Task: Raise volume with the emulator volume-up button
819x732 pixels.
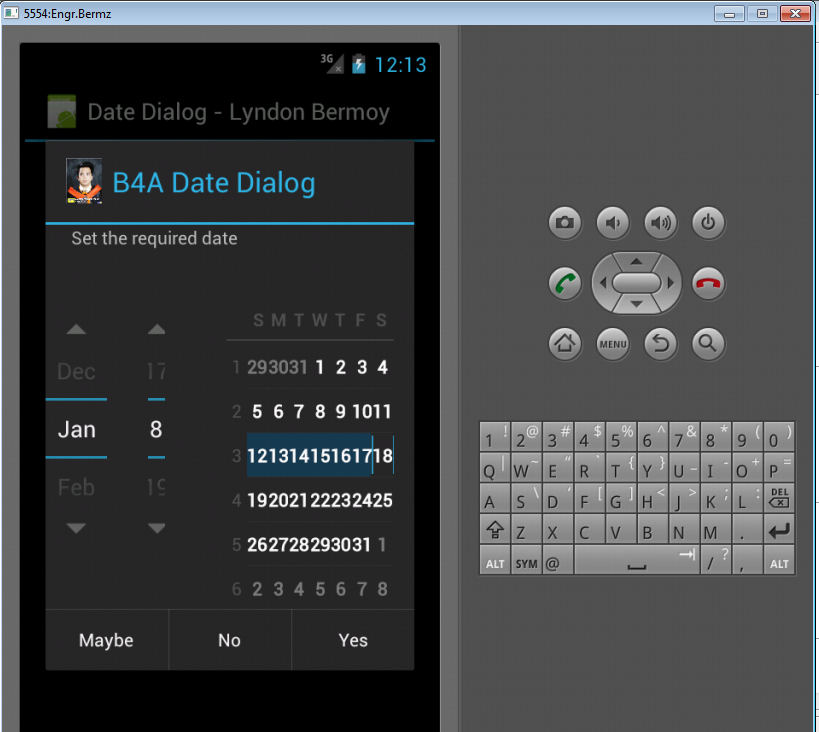Action: point(661,223)
